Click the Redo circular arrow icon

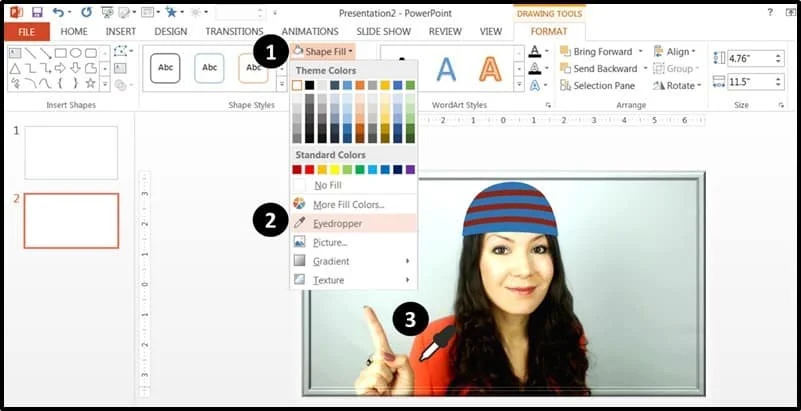86,12
